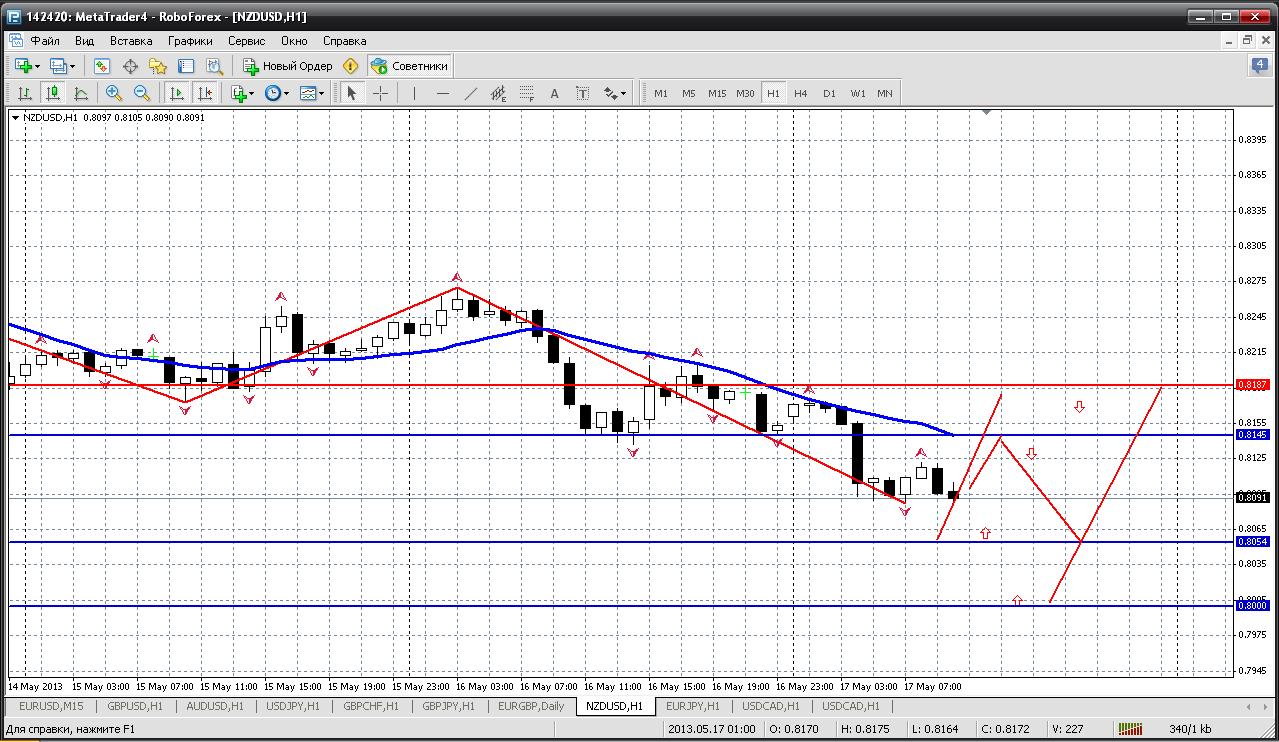Select the trendline drawing tool

point(471,93)
